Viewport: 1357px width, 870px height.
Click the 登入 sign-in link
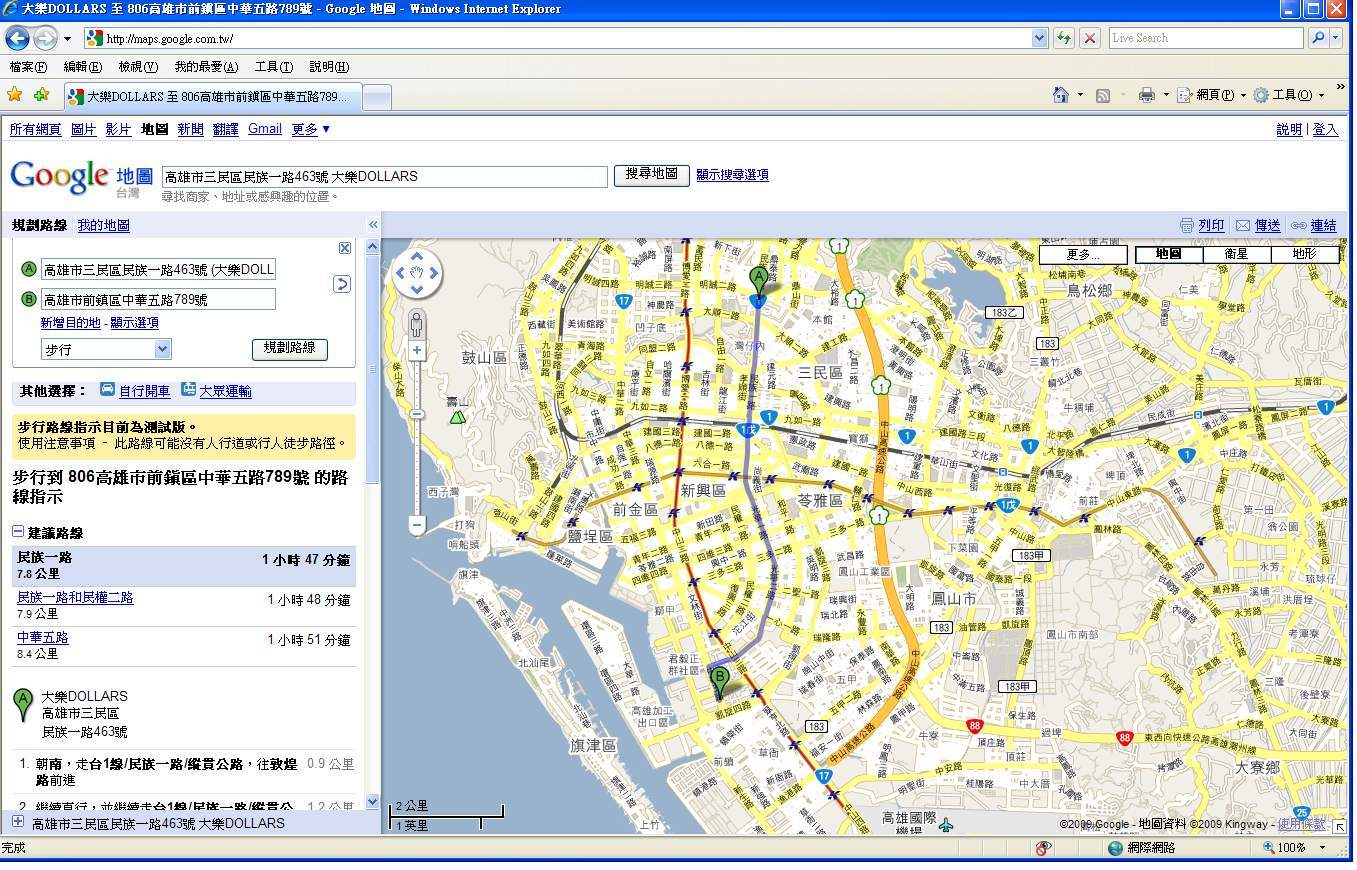1325,130
